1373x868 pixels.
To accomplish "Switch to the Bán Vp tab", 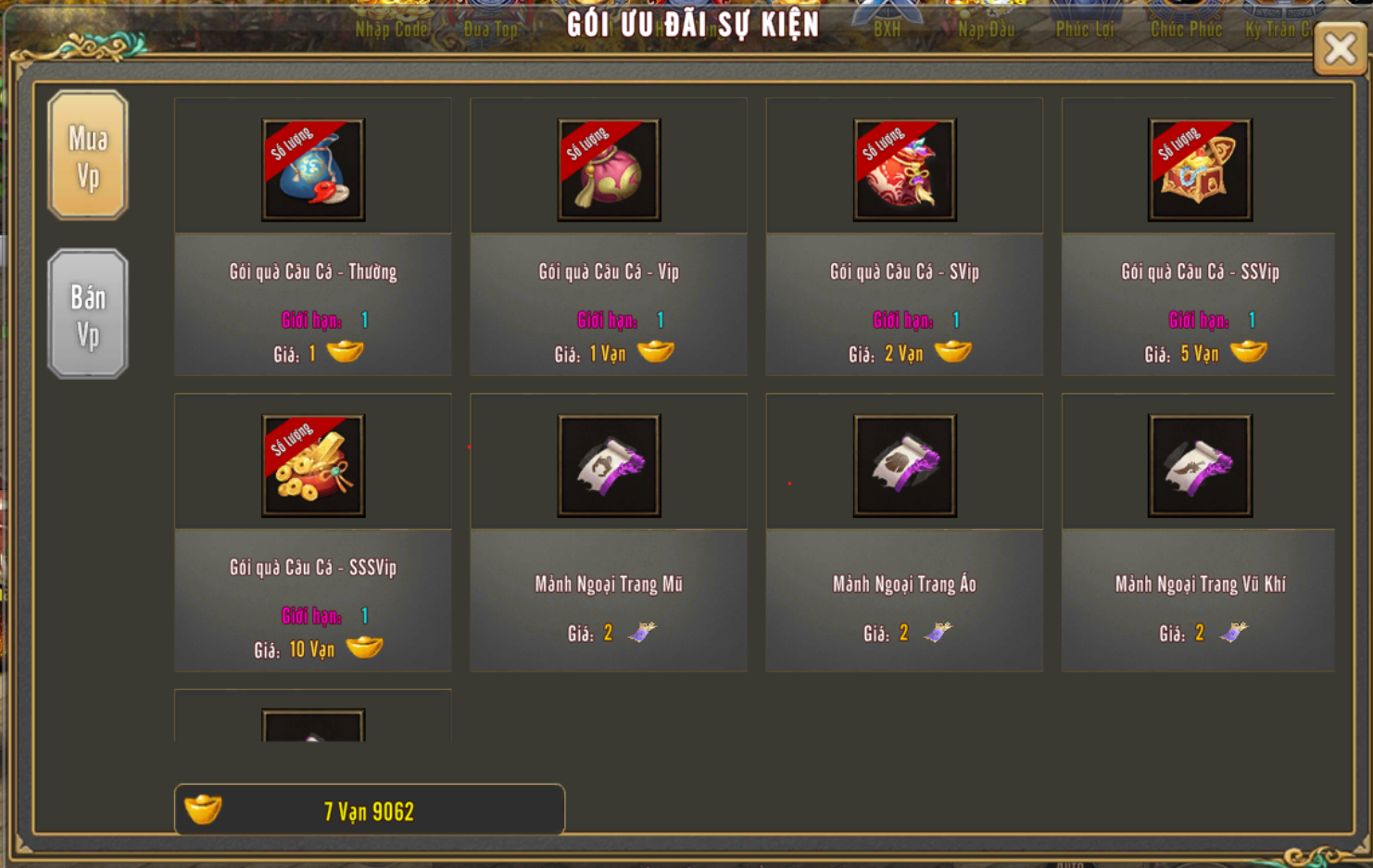I will [x=88, y=314].
